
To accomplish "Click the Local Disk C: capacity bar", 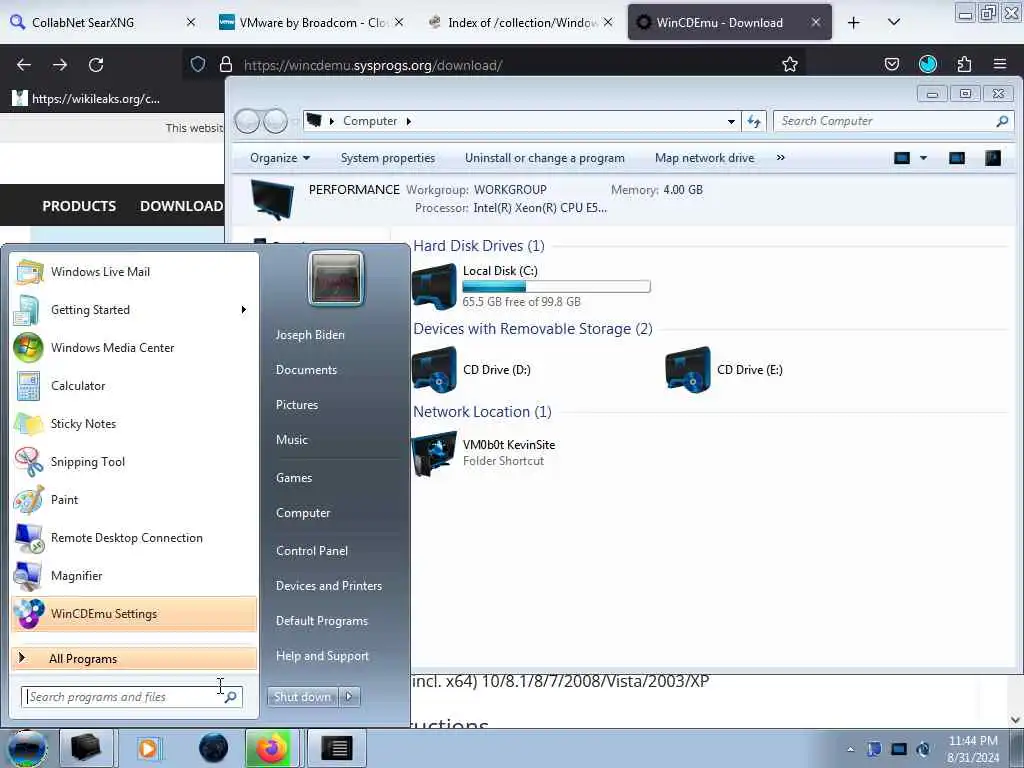I will pyautogui.click(x=556, y=286).
